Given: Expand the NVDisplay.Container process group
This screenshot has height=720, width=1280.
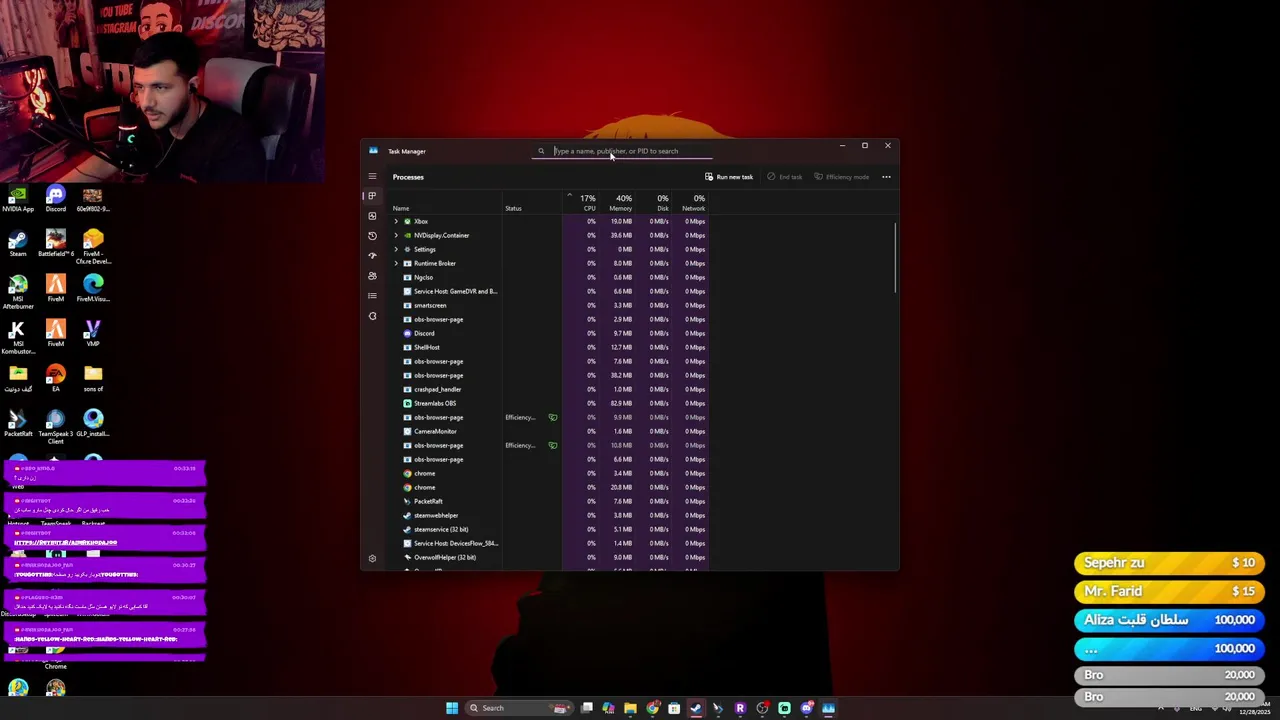Looking at the screenshot, I should (x=396, y=235).
